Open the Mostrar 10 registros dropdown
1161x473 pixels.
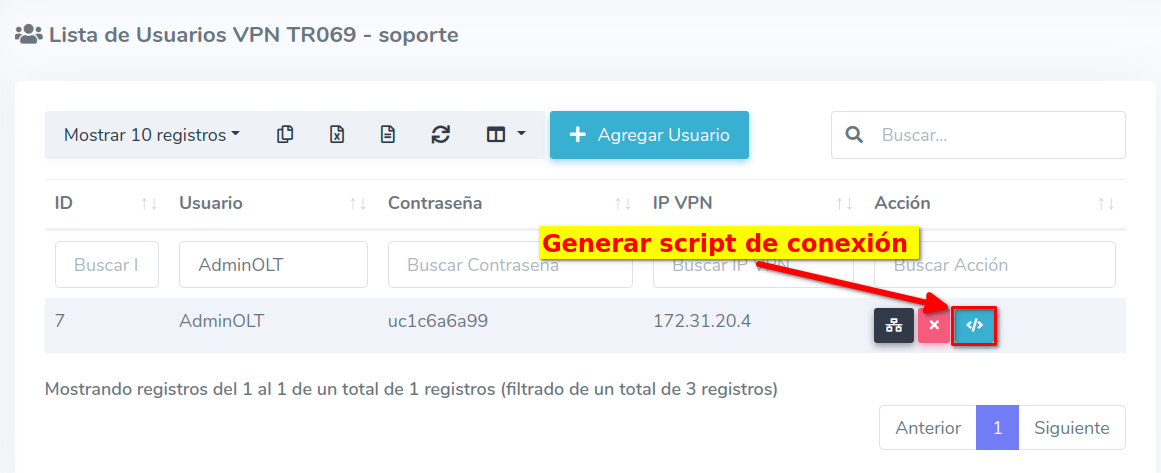point(151,135)
